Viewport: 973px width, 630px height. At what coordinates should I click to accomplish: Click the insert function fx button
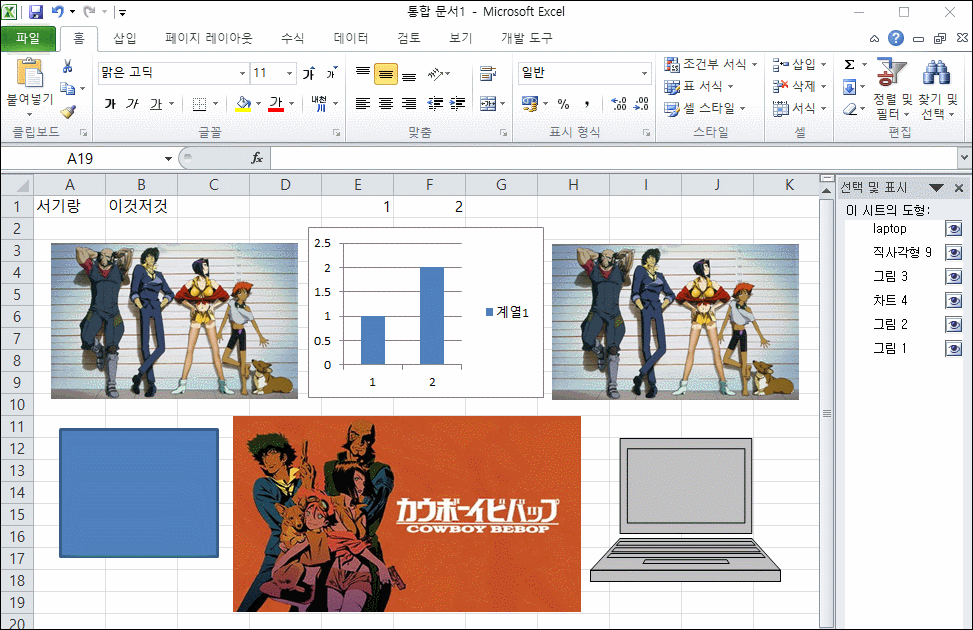tap(257, 159)
